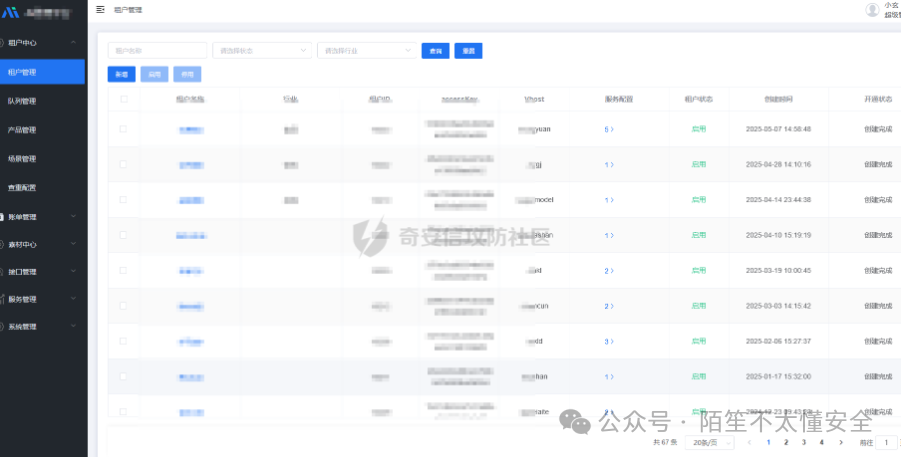This screenshot has height=457, width=901.
Task: Check the row created 2025-02-06 15:27:37
Action: tap(123, 341)
